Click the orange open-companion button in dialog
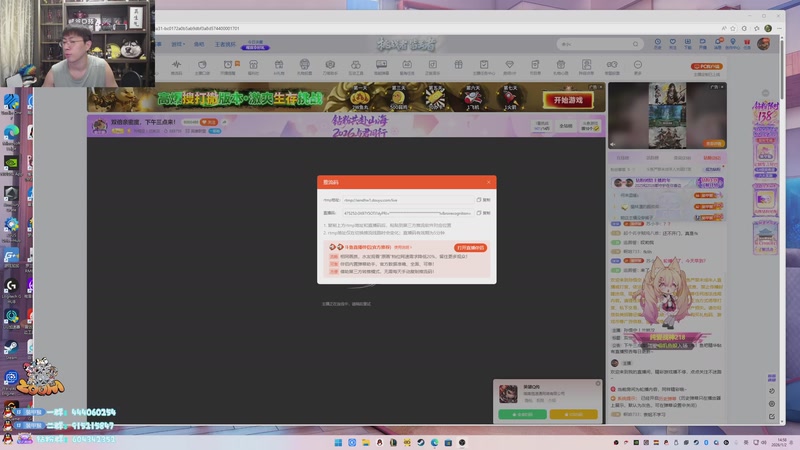This screenshot has height=450, width=800. (470, 247)
